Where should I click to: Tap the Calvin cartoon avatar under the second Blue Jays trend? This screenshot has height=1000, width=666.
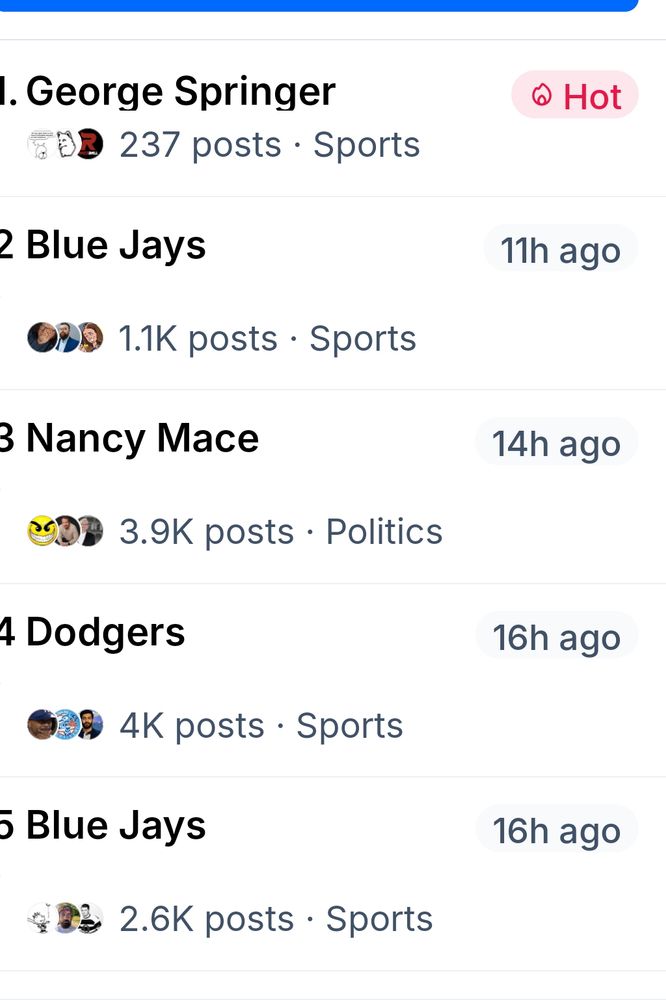tap(40, 918)
